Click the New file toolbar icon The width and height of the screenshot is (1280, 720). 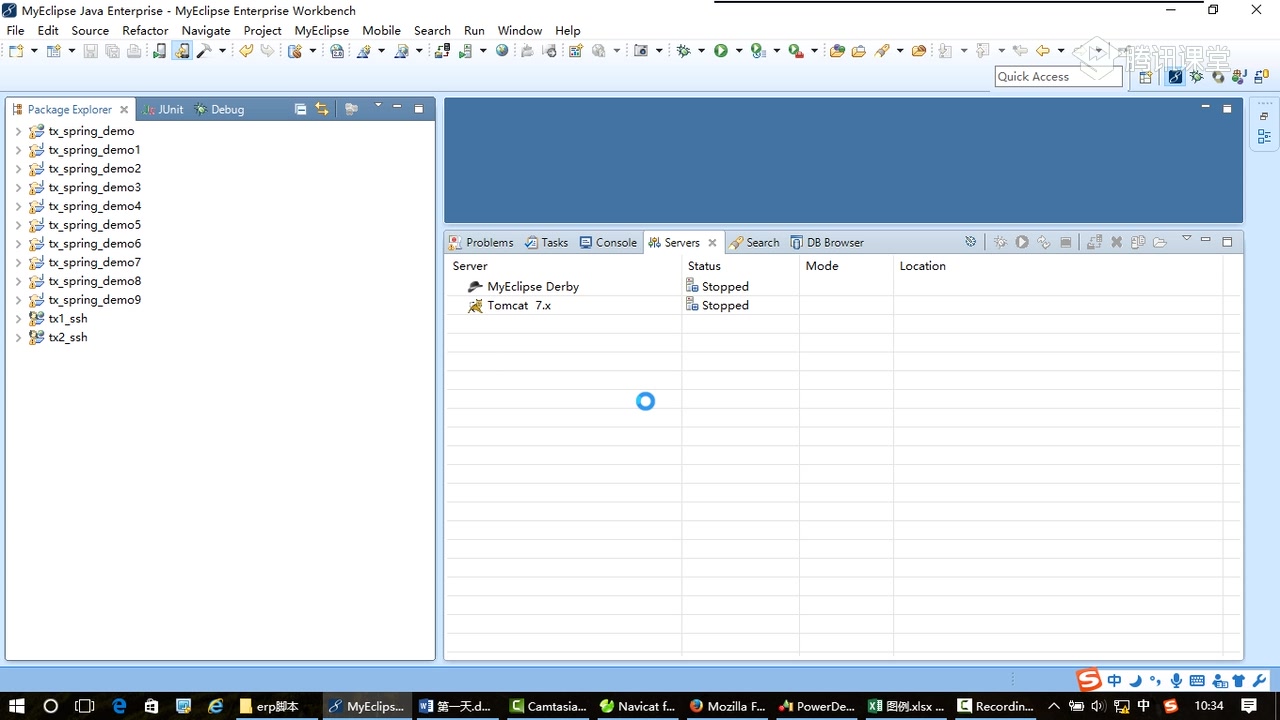[16, 51]
